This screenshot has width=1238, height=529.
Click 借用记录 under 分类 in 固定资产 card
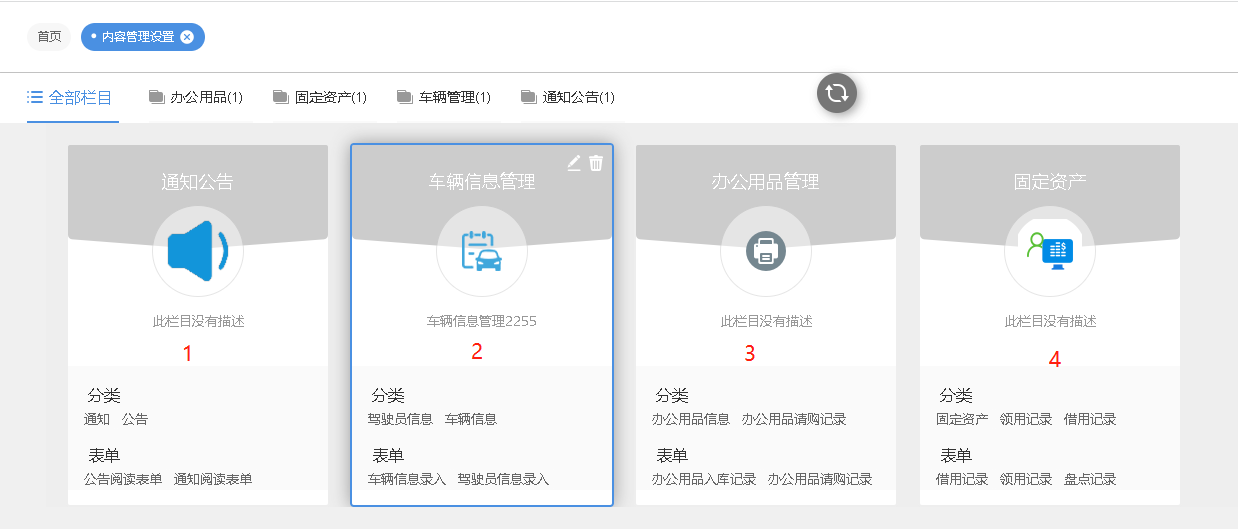tap(1090, 419)
